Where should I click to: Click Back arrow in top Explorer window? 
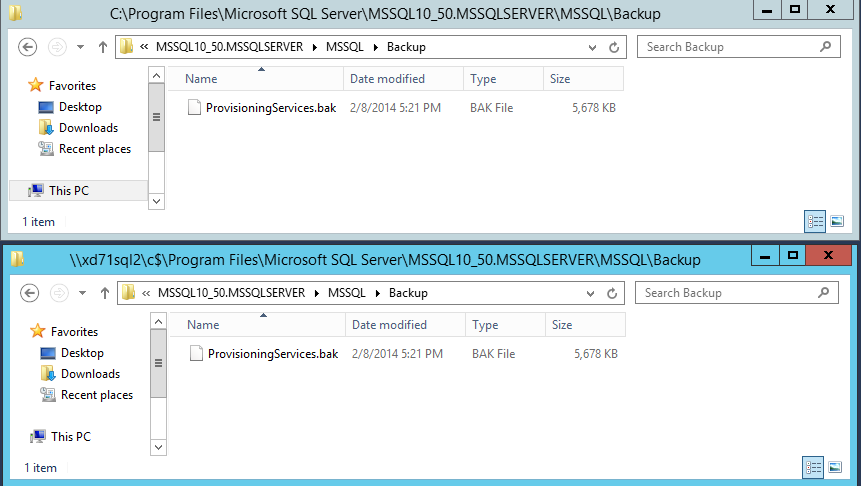point(28,47)
